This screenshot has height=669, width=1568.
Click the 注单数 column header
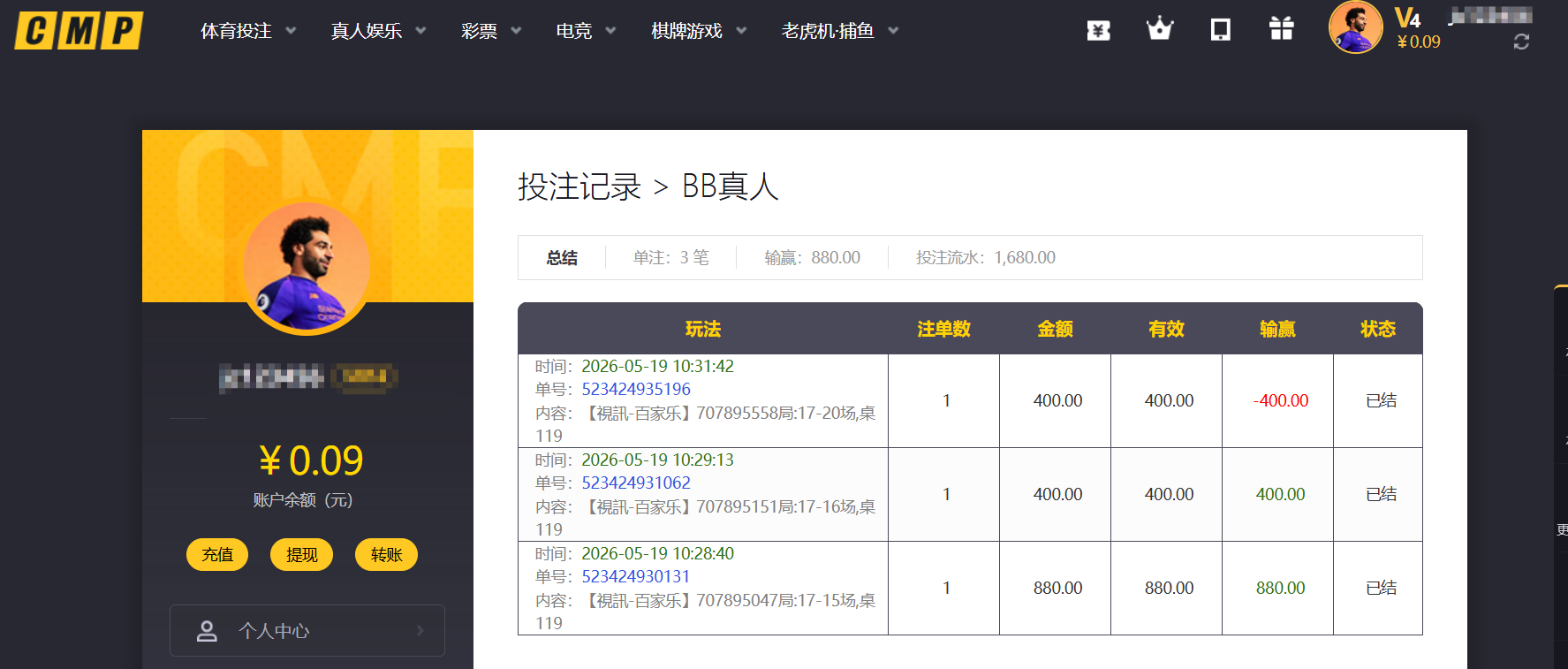click(943, 329)
